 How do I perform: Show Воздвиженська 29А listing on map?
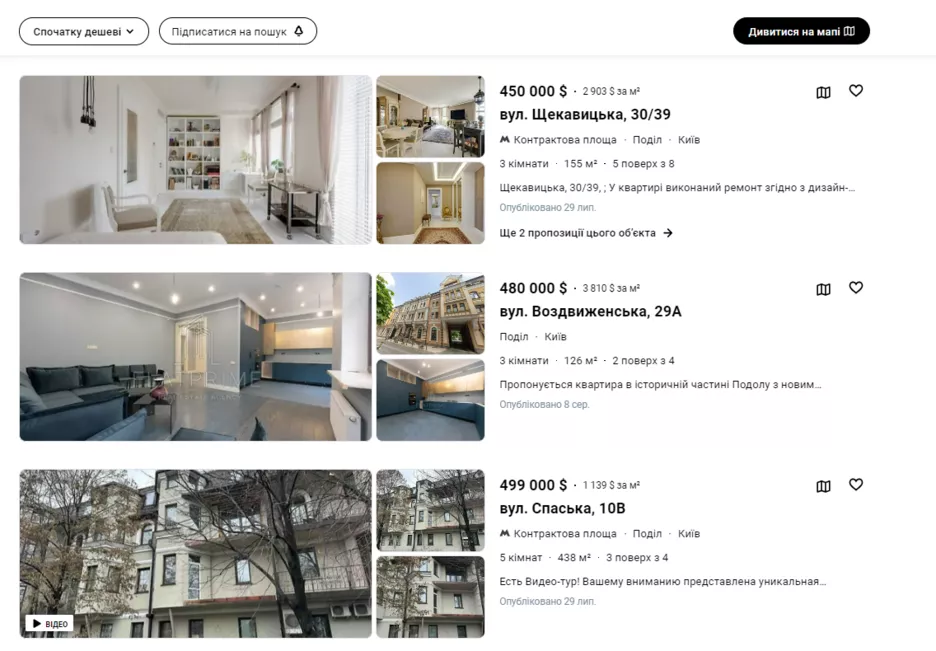823,289
